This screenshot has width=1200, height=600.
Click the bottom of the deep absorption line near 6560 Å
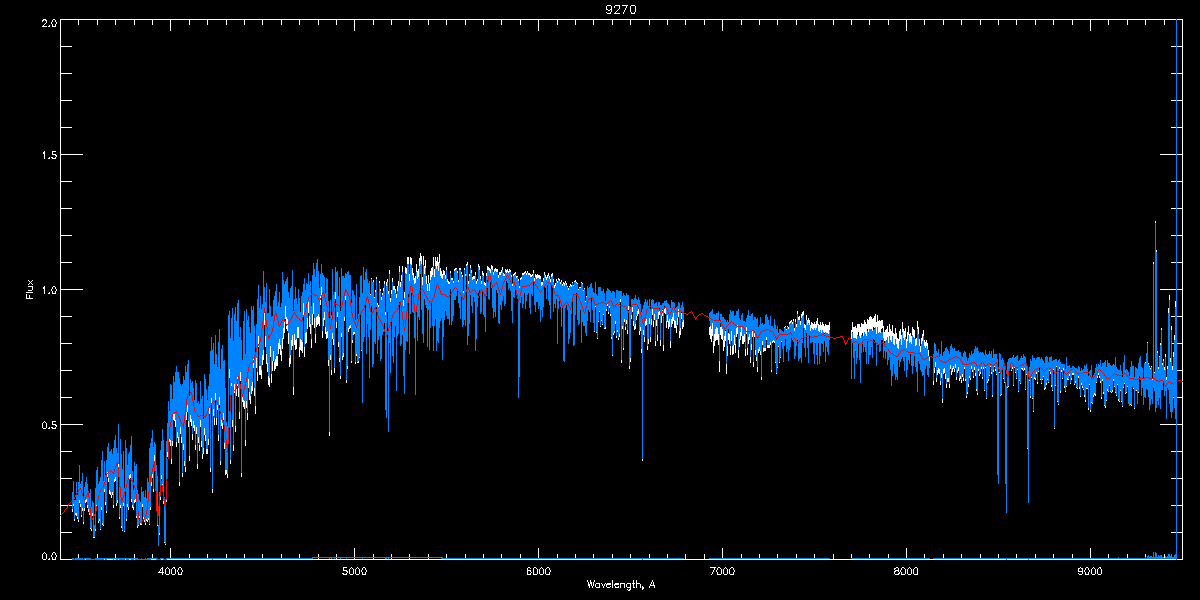[x=642, y=459]
